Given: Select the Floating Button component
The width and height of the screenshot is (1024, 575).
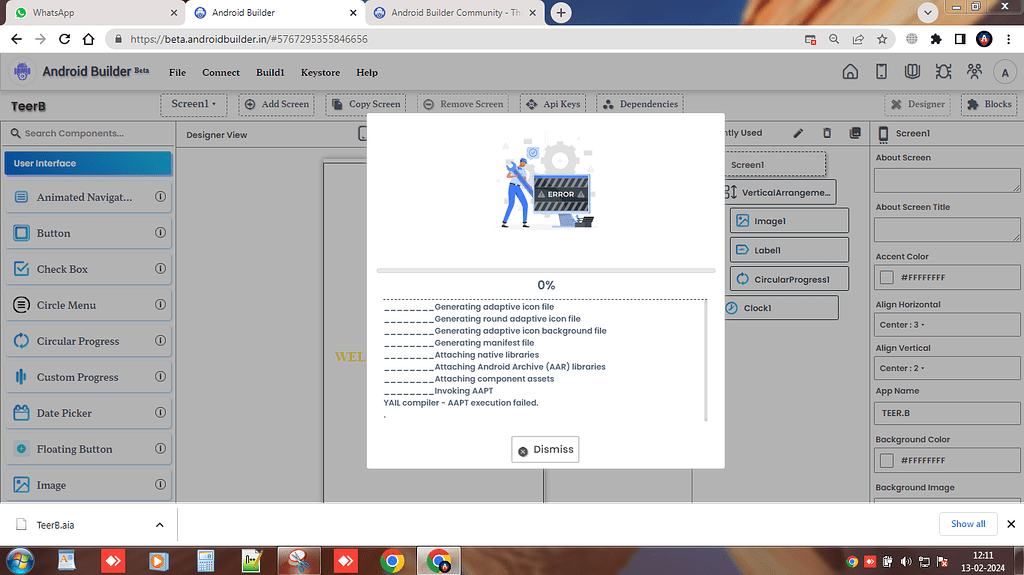Looking at the screenshot, I should pyautogui.click(x=88, y=449).
